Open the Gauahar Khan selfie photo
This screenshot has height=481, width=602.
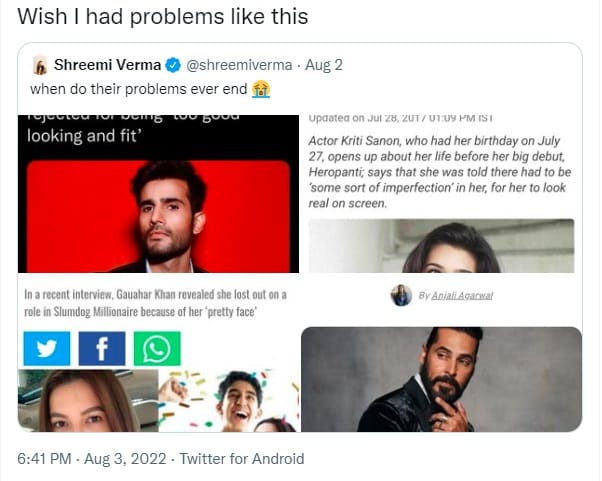point(87,400)
